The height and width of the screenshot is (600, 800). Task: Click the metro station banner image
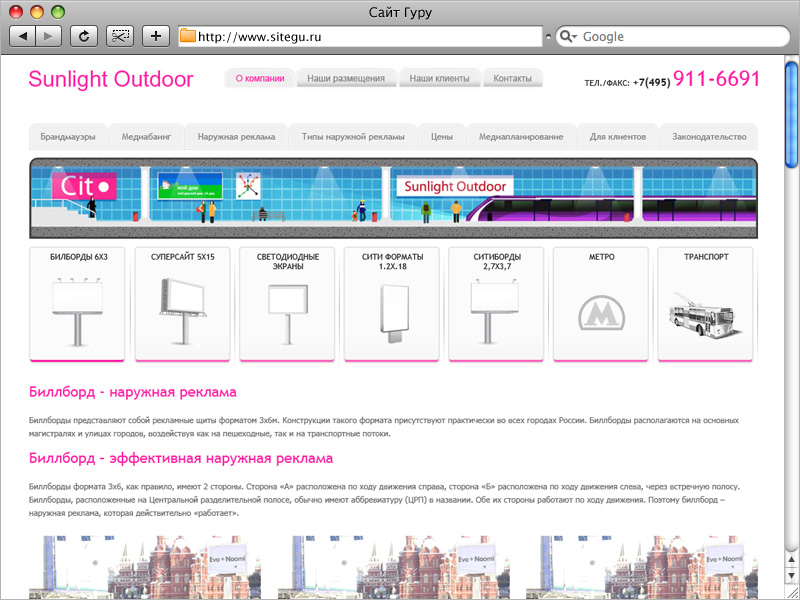point(393,198)
